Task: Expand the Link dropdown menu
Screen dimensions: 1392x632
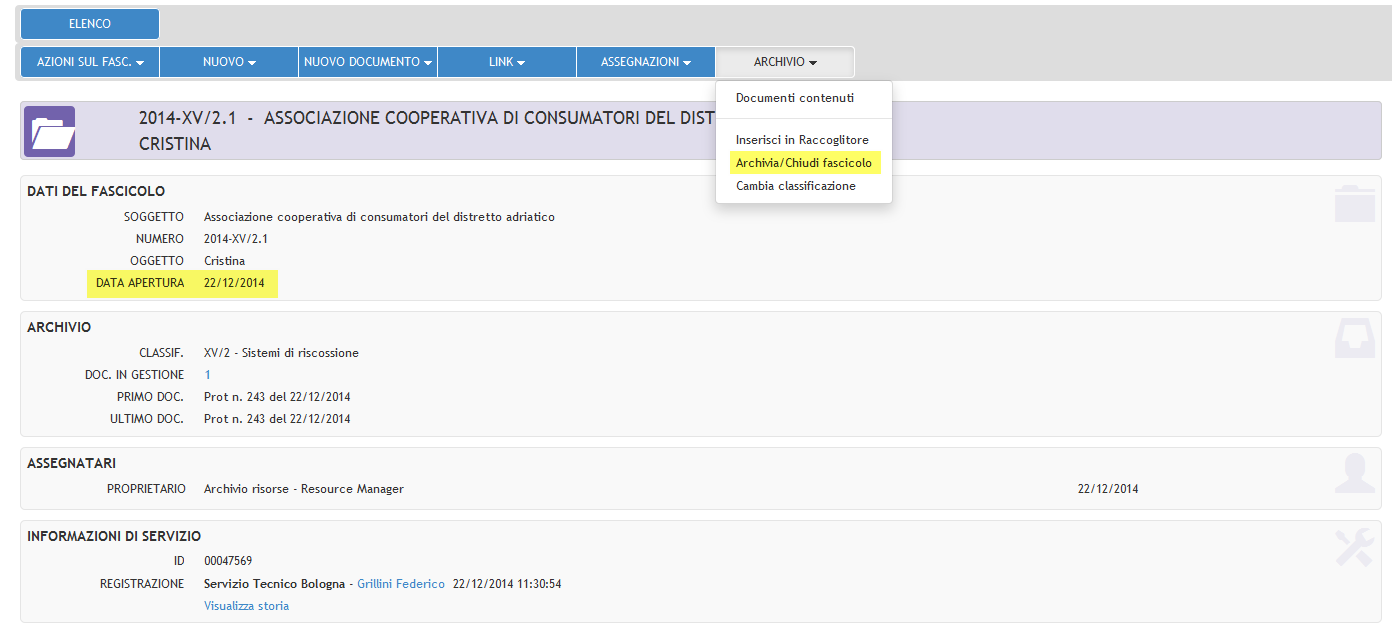Action: (x=507, y=62)
